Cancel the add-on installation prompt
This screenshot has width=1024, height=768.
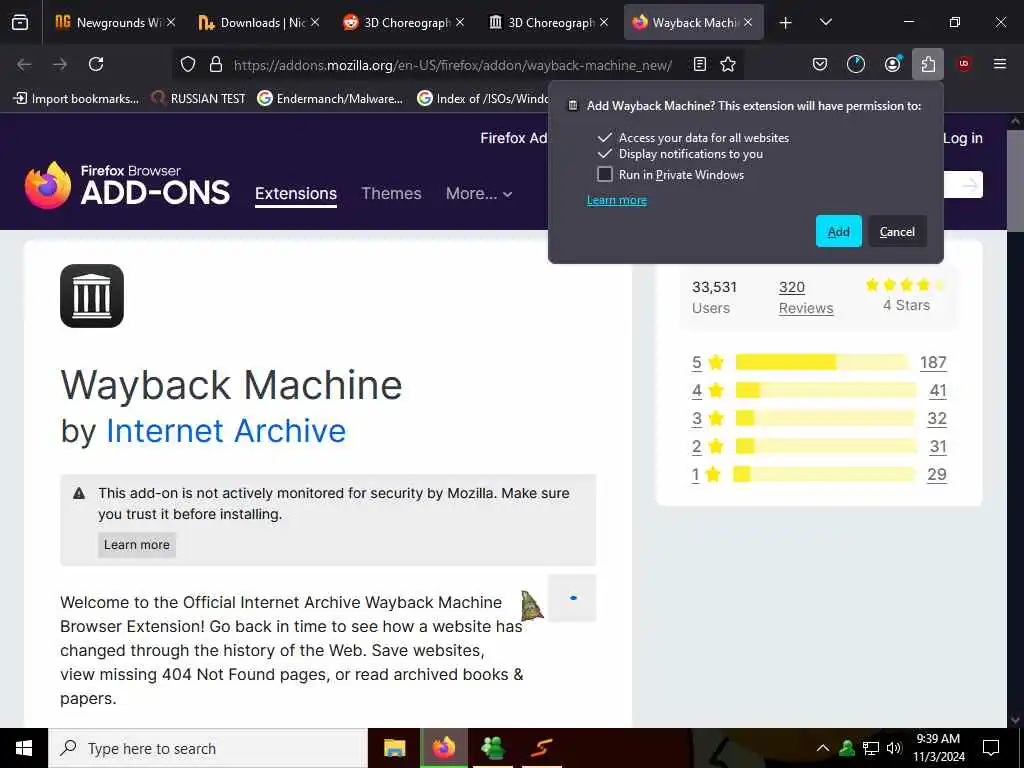pyautogui.click(x=897, y=231)
